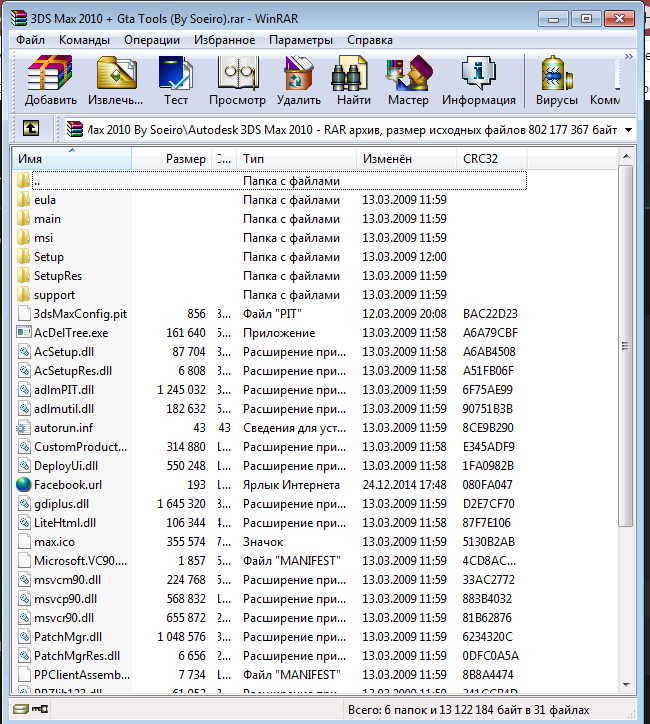Select the SetupRes folder name
This screenshot has width=650, height=724.
pyautogui.click(x=58, y=276)
